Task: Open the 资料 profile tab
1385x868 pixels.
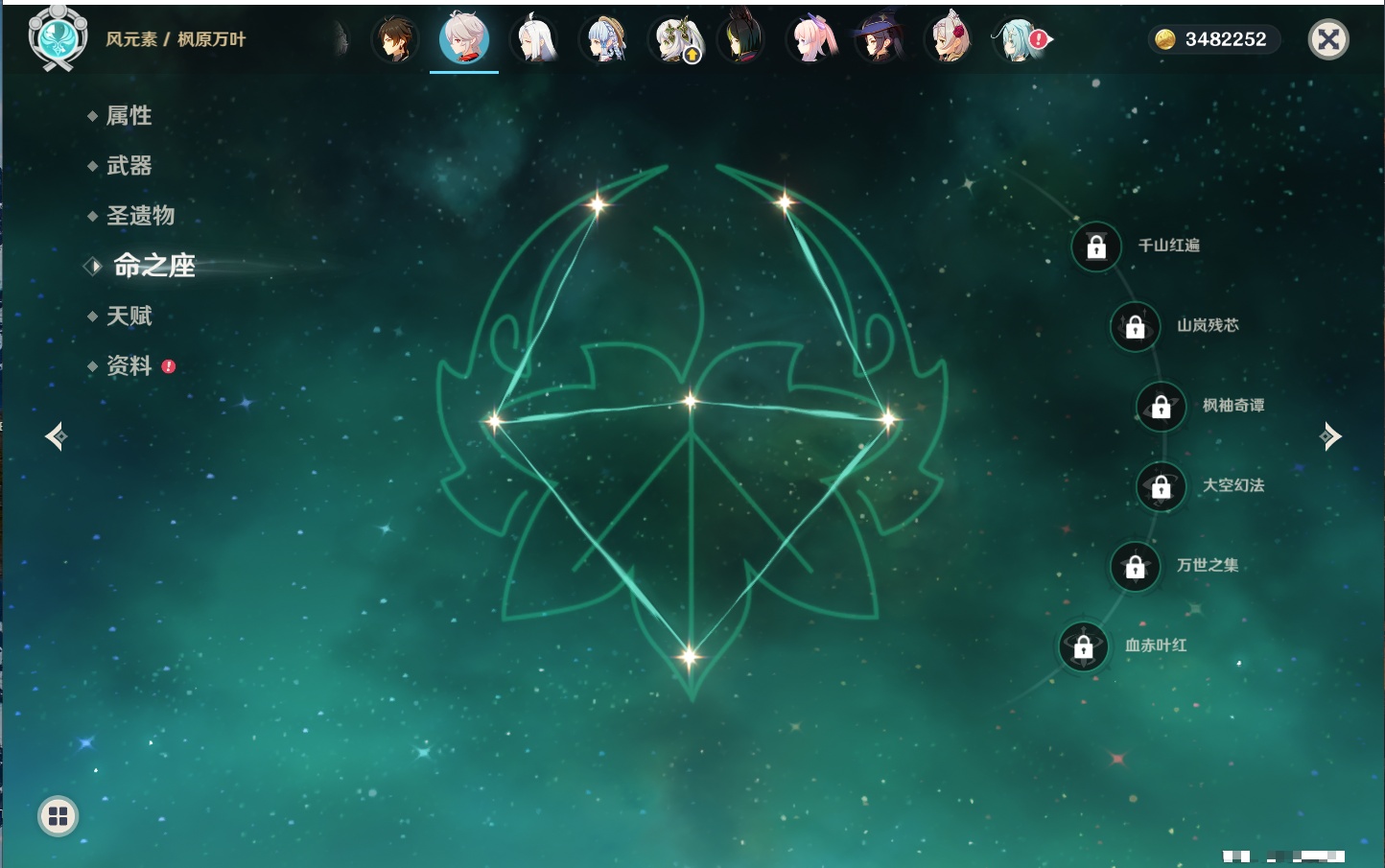Action: (x=129, y=365)
